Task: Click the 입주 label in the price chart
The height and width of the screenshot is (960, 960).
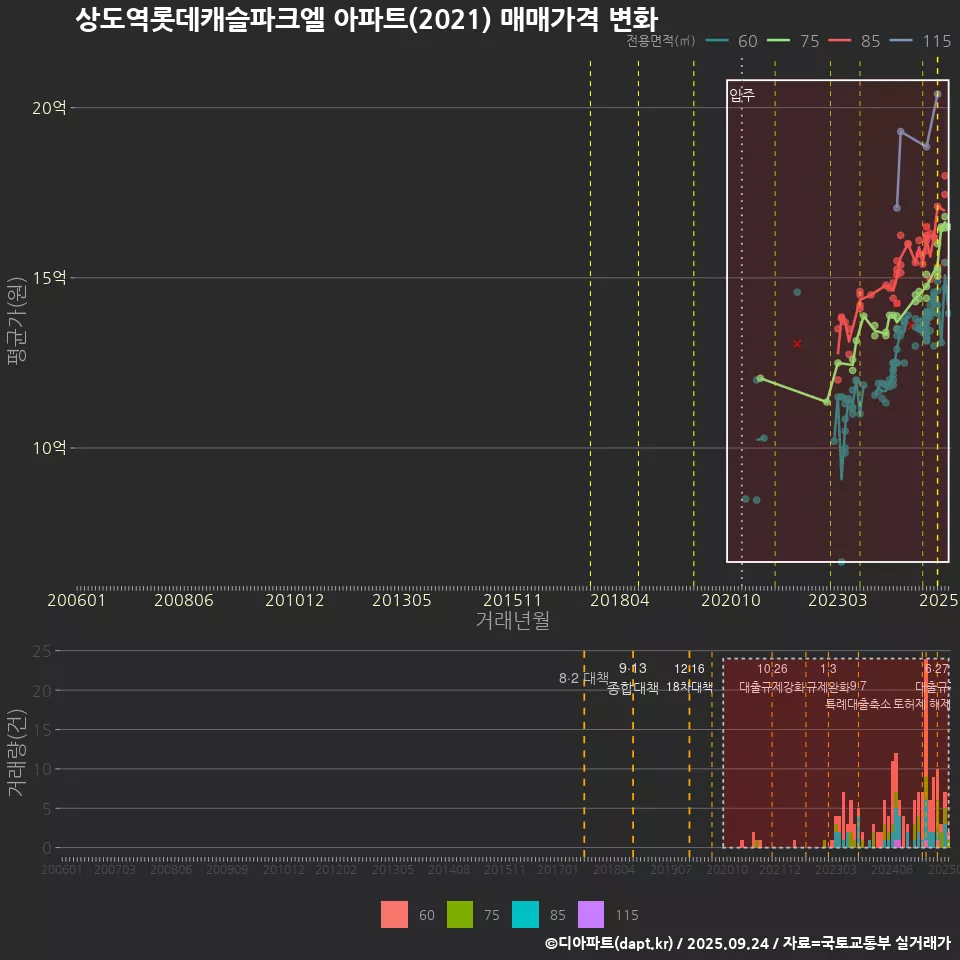Action: coord(741,96)
